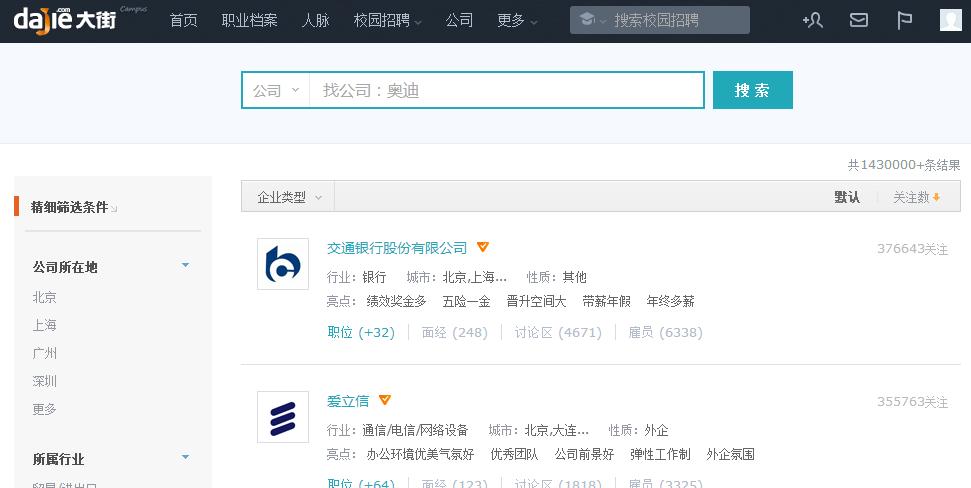971x488 pixels.
Task: Filter company location by 北京
Action: point(45,297)
